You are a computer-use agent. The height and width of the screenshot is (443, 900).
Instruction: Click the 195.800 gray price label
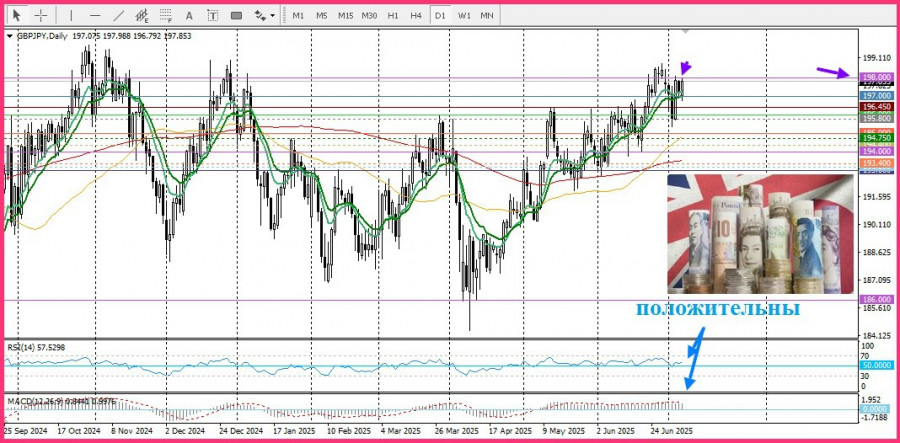pyautogui.click(x=876, y=118)
